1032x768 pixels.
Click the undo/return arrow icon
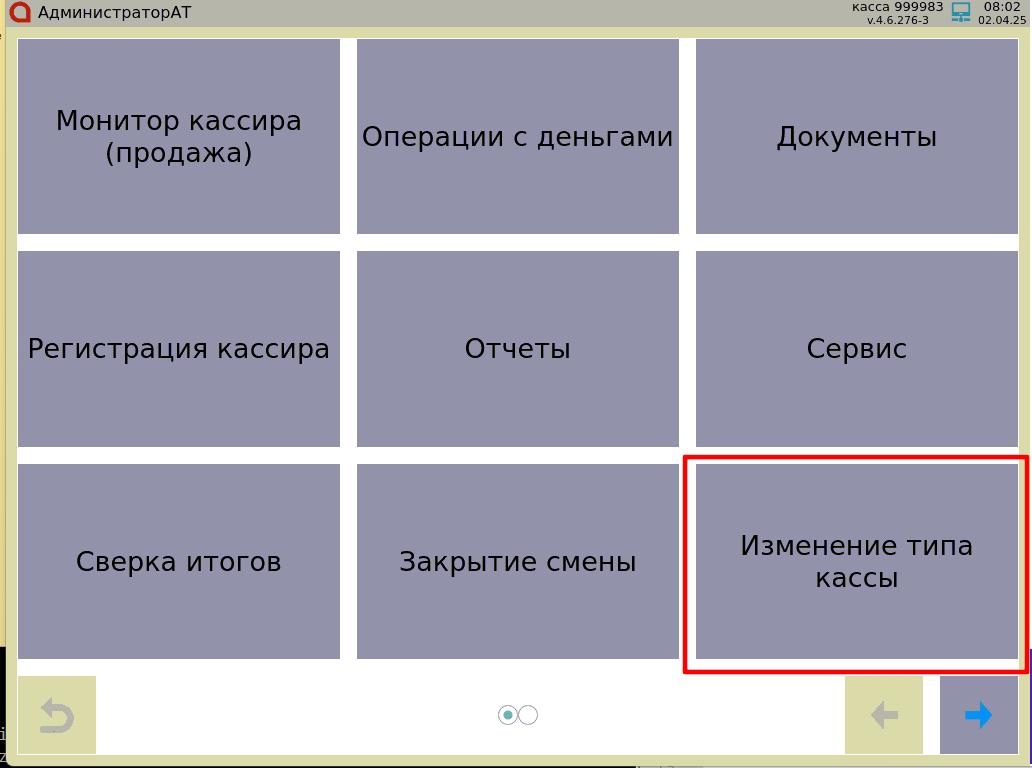point(57,715)
